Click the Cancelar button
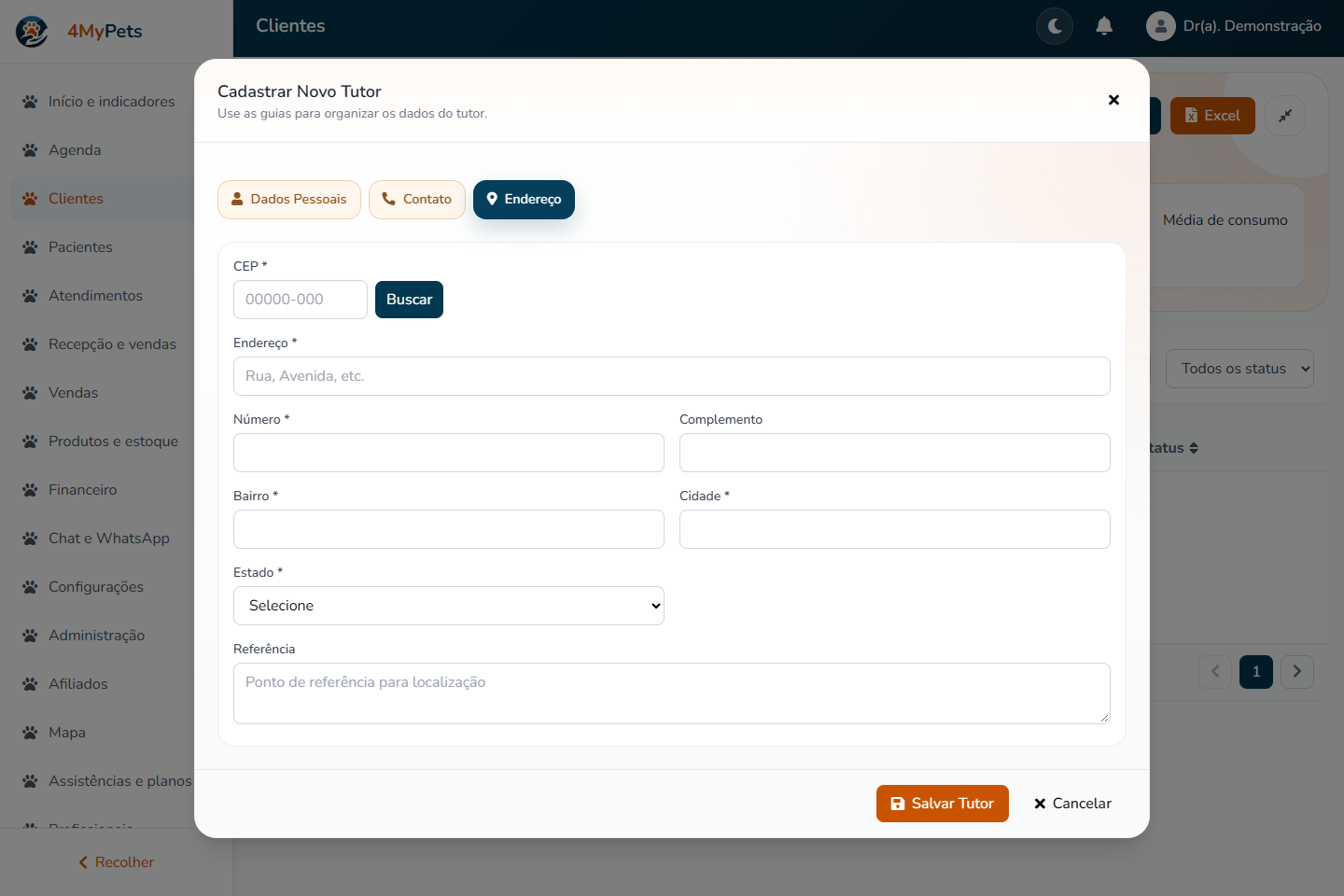 pyautogui.click(x=1072, y=804)
